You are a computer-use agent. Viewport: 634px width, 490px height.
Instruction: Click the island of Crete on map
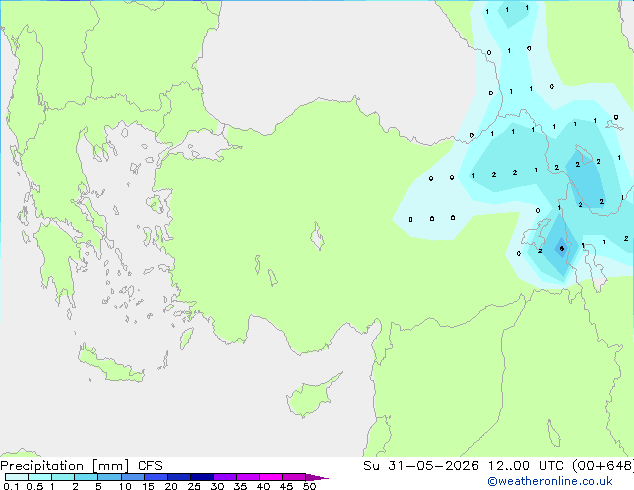[x=110, y=365]
